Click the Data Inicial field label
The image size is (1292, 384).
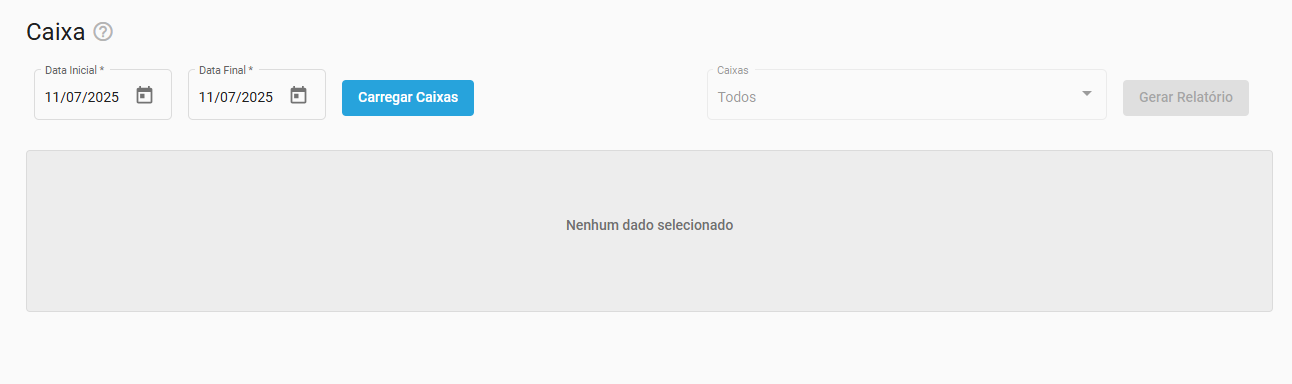74,71
